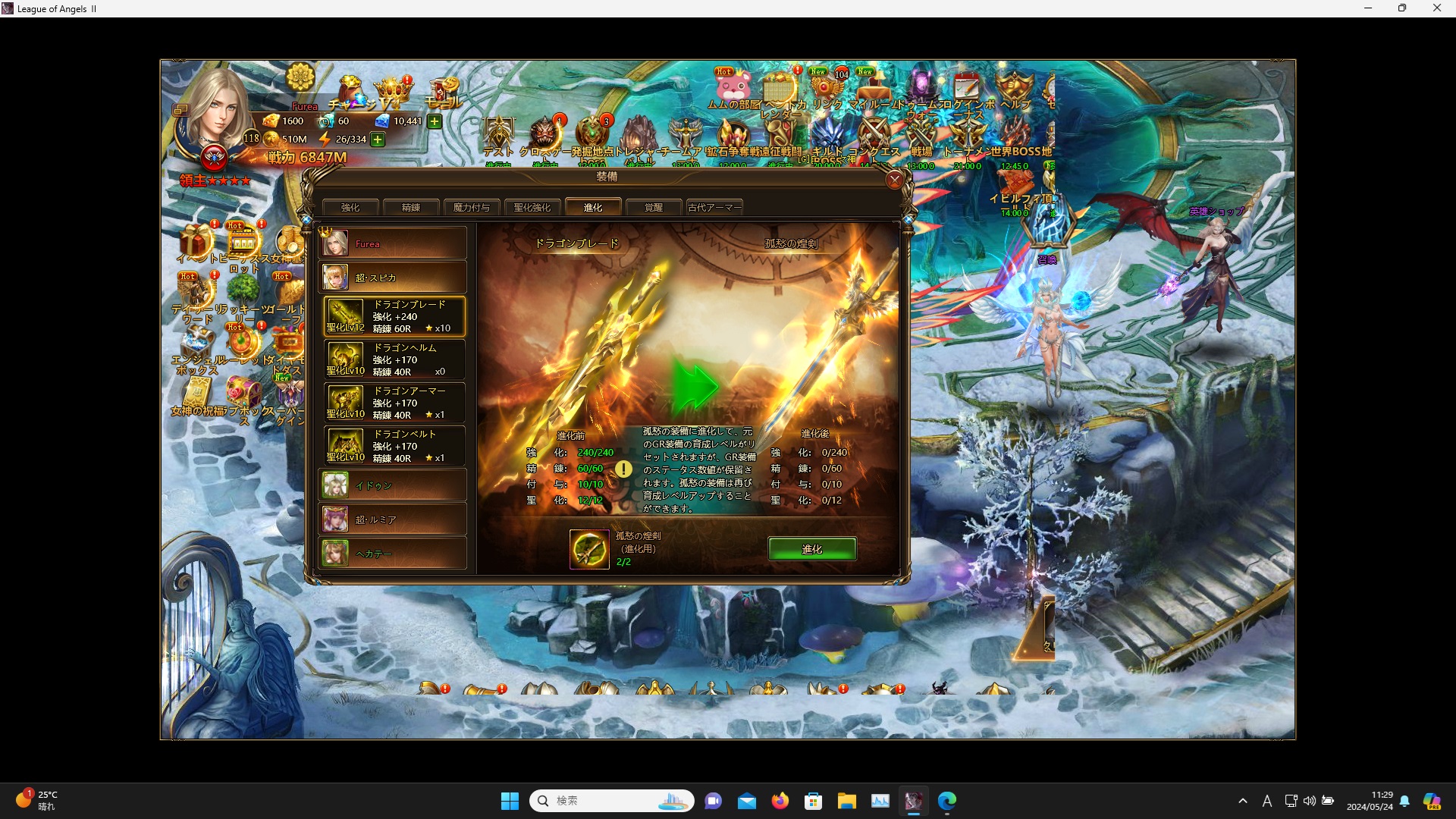Expand the hero ヘカテー row

392,554
